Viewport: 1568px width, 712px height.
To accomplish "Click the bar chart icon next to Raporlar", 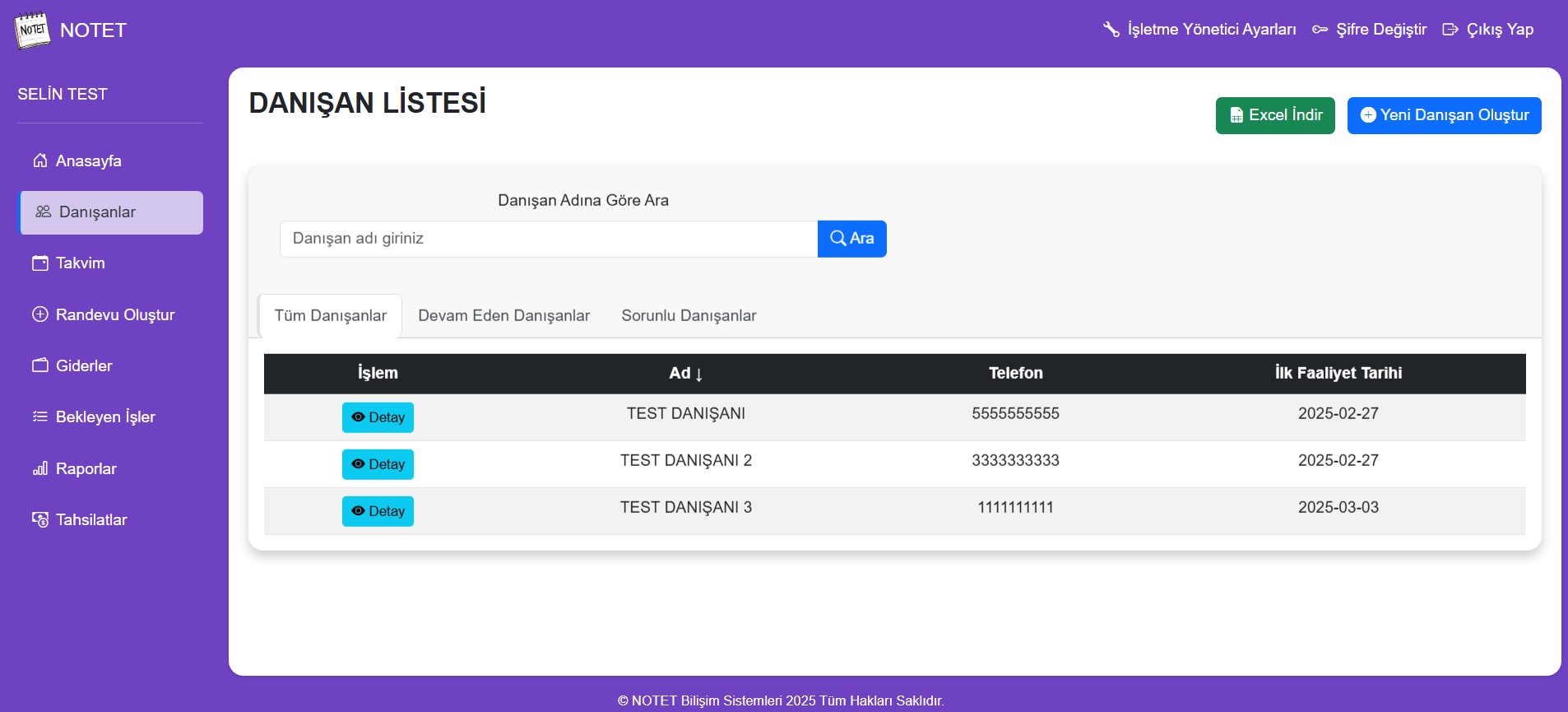I will [x=40, y=468].
